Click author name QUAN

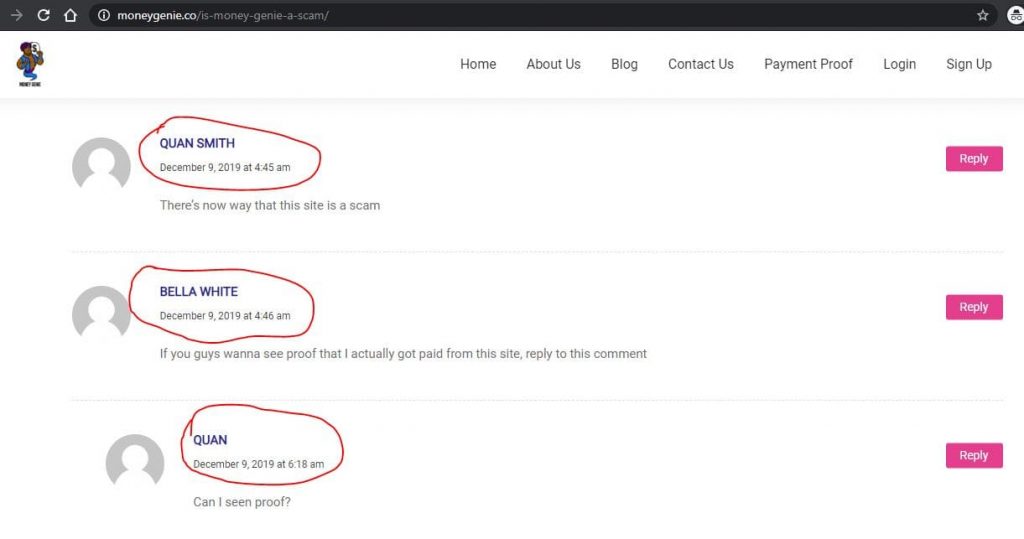coord(210,440)
